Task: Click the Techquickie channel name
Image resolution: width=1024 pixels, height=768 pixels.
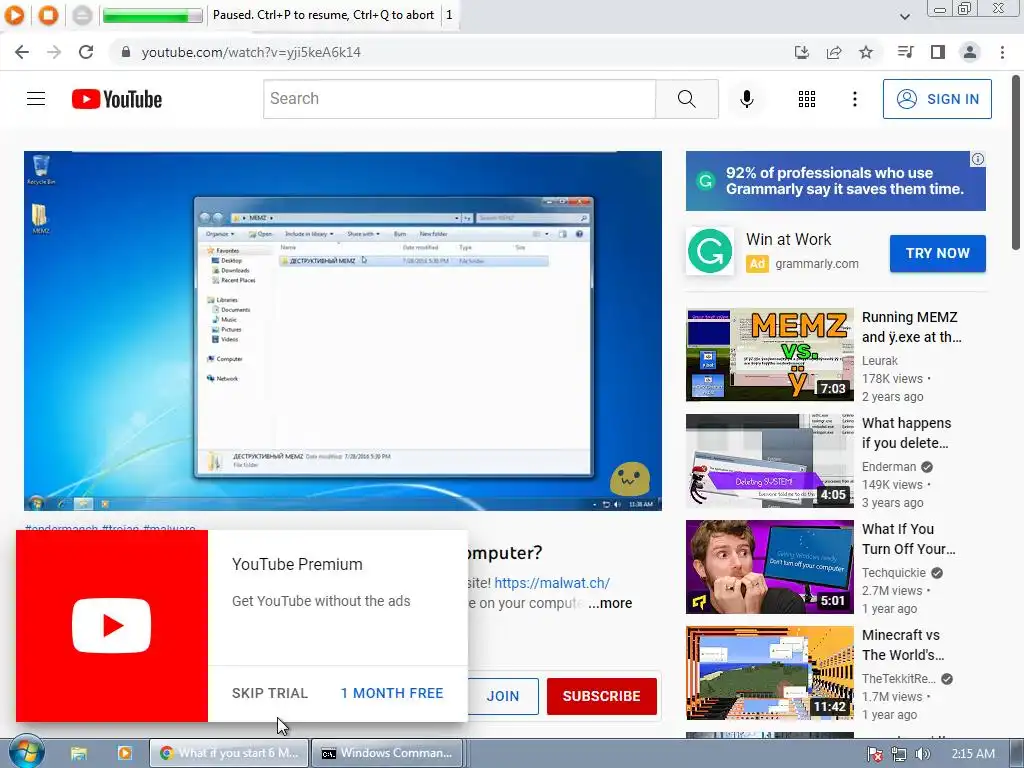Action: tap(893, 573)
